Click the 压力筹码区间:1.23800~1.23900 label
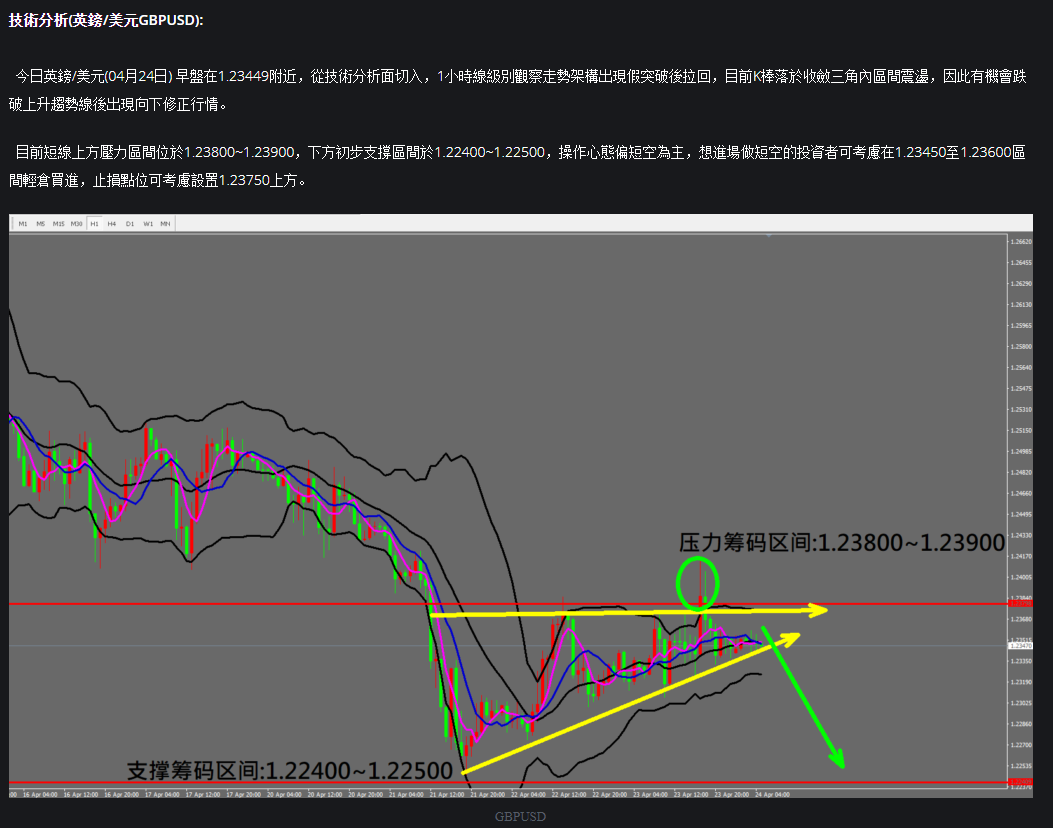1053x828 pixels. tap(841, 543)
